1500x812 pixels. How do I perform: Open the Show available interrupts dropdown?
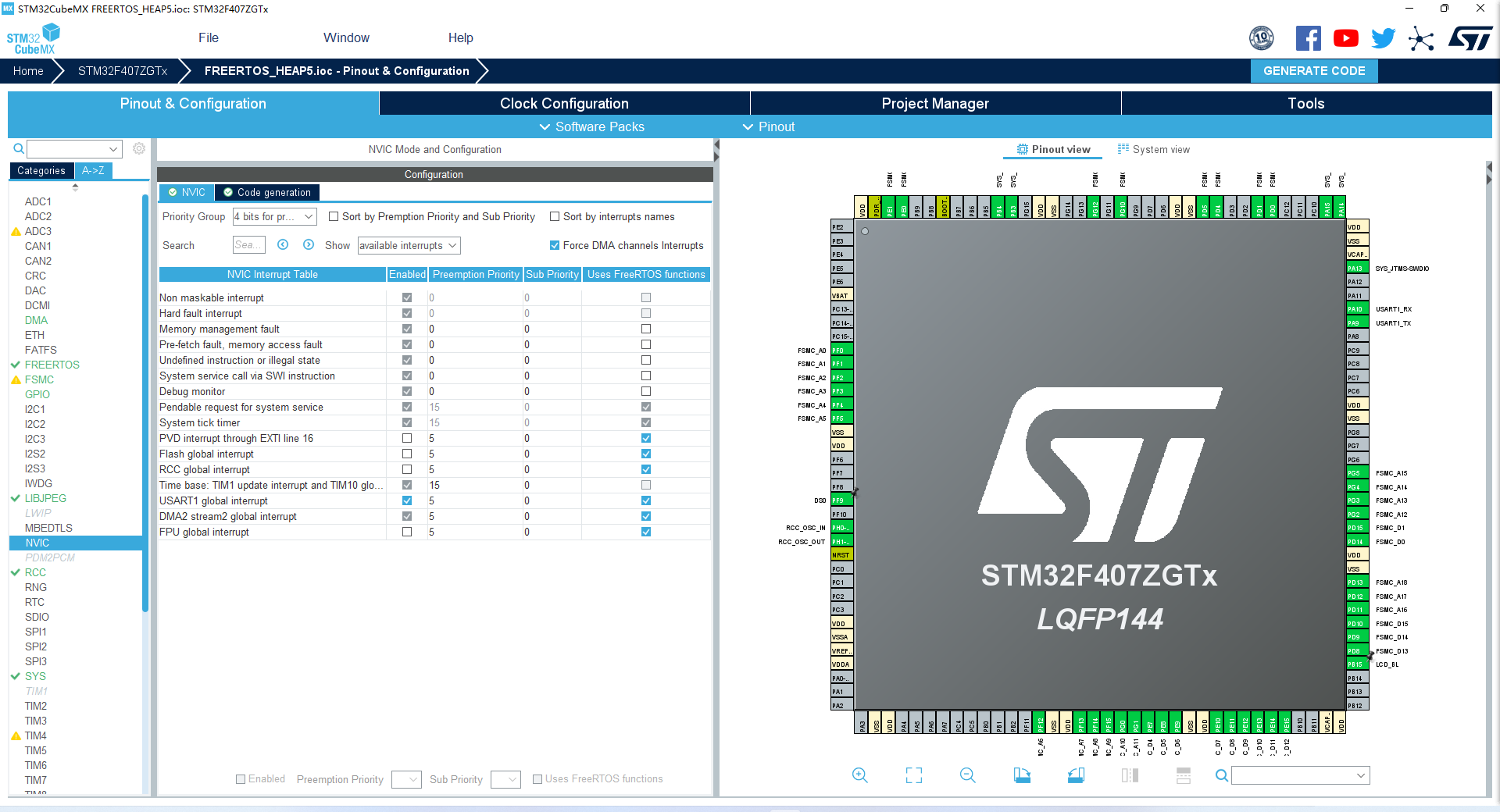pos(409,245)
